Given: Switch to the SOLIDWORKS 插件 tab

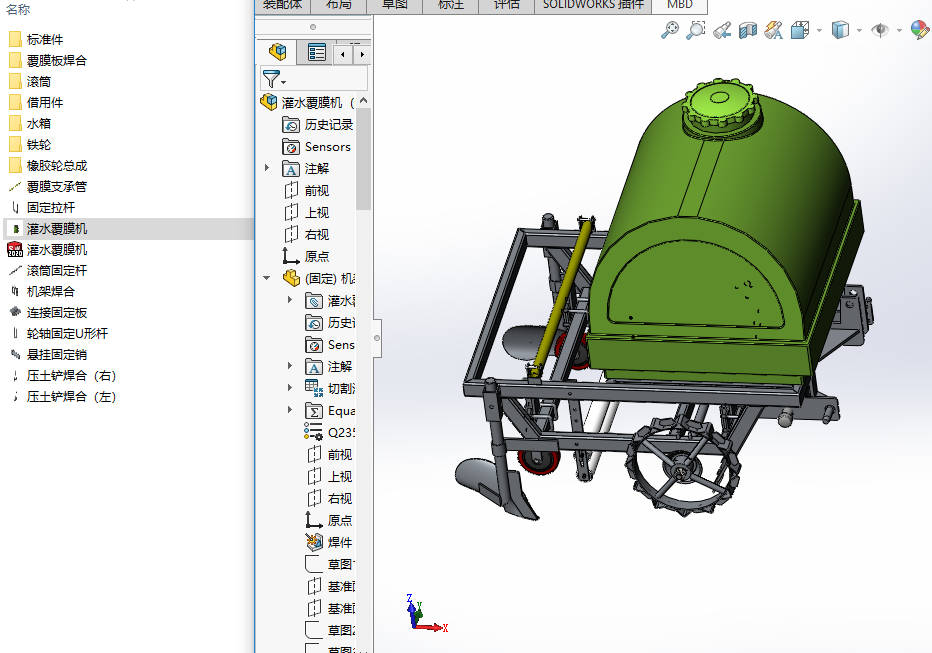Looking at the screenshot, I should pyautogui.click(x=593, y=5).
